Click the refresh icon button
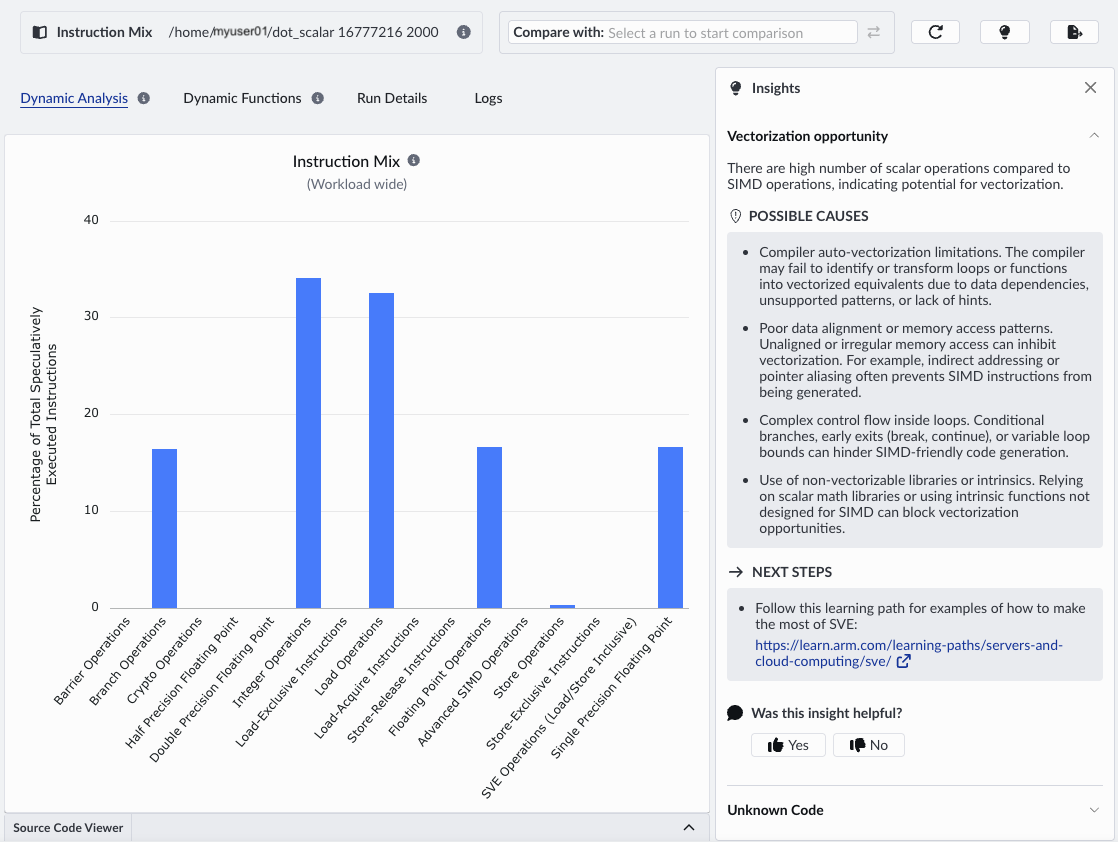The width and height of the screenshot is (1118, 842). (935, 32)
